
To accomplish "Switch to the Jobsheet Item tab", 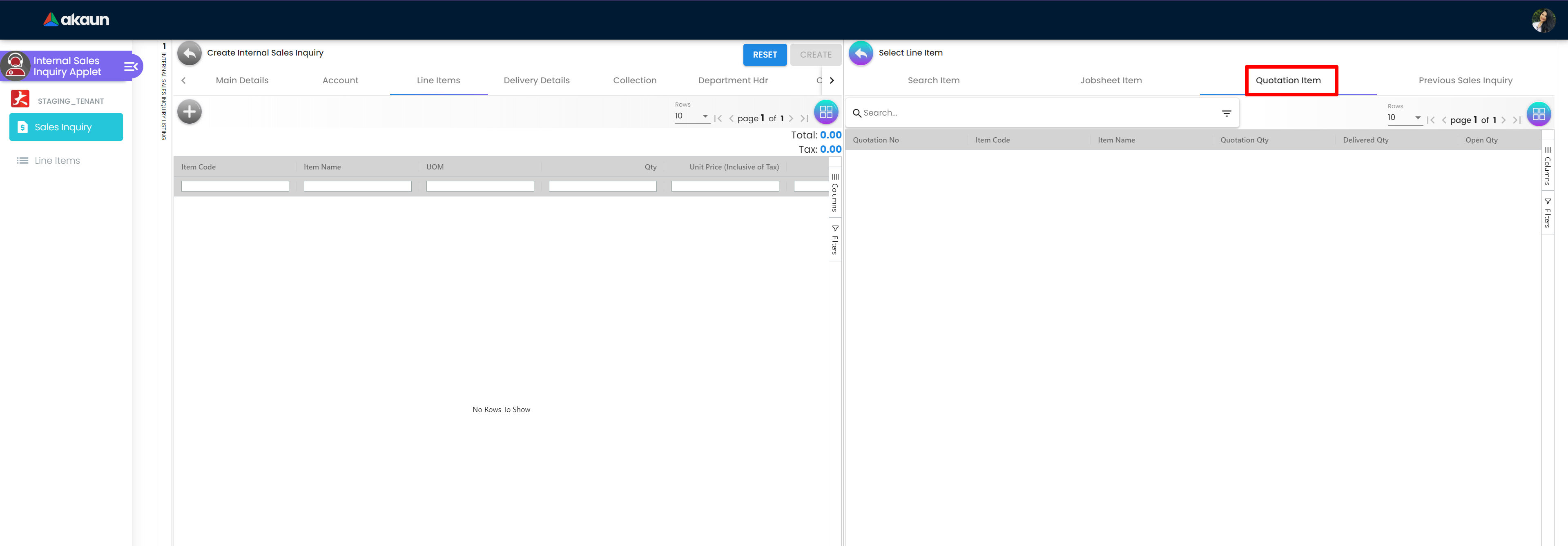I will 1110,80.
